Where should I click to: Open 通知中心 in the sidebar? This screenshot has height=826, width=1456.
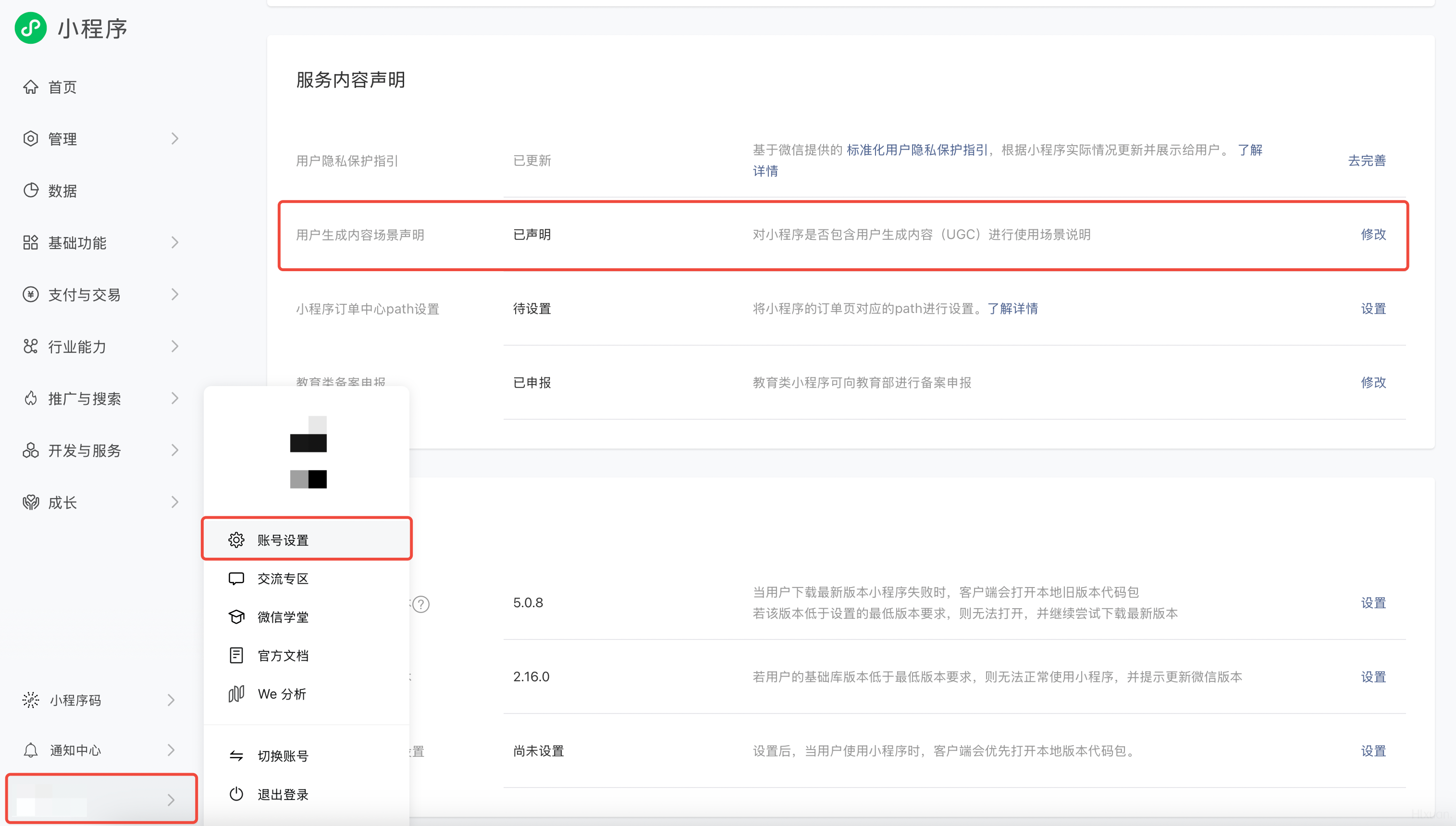[x=75, y=750]
